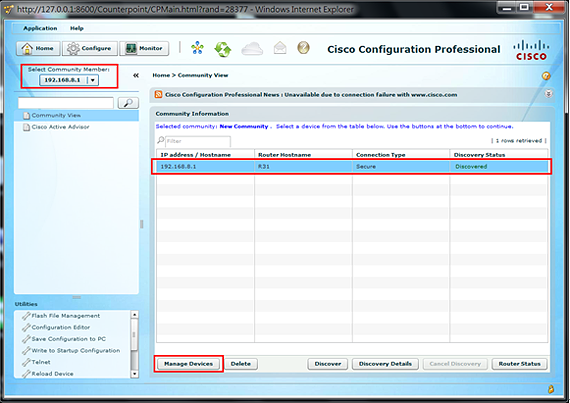This screenshot has width=570, height=403.
Task: Click the cloud icon in toolbar
Action: [252, 48]
